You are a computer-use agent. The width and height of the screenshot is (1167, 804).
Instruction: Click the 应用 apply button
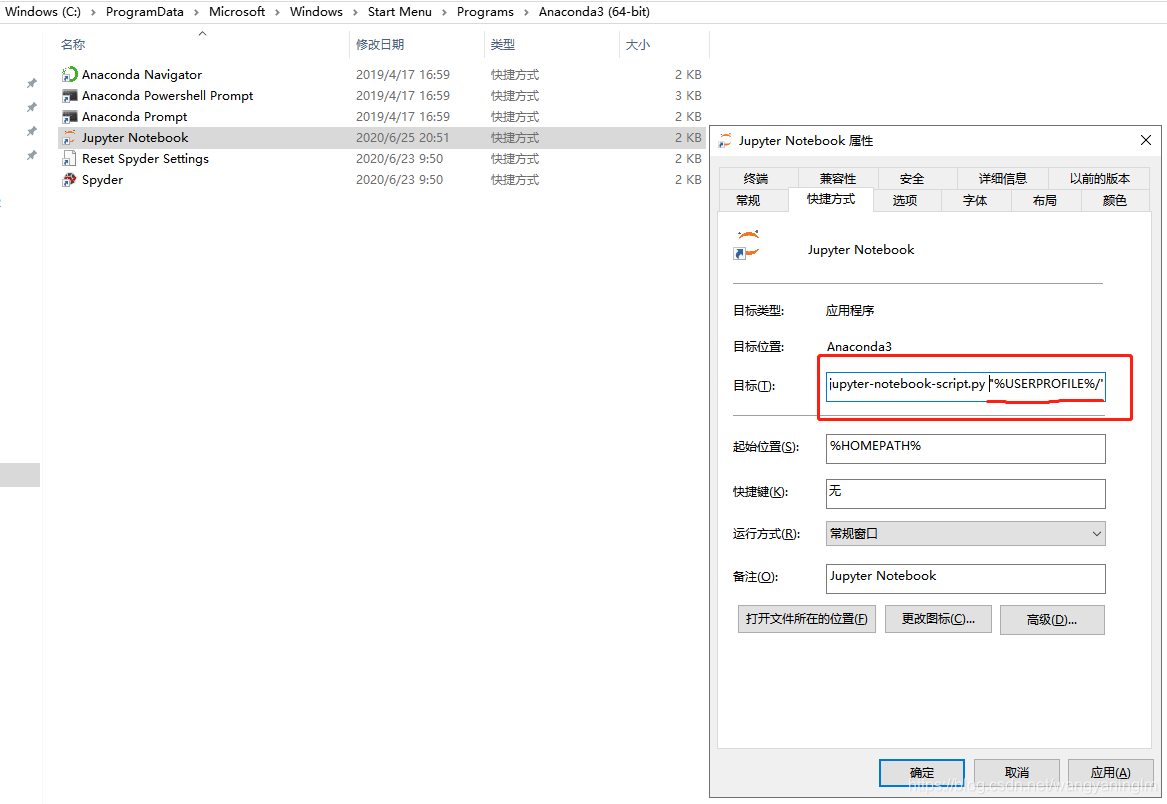tap(1110, 773)
